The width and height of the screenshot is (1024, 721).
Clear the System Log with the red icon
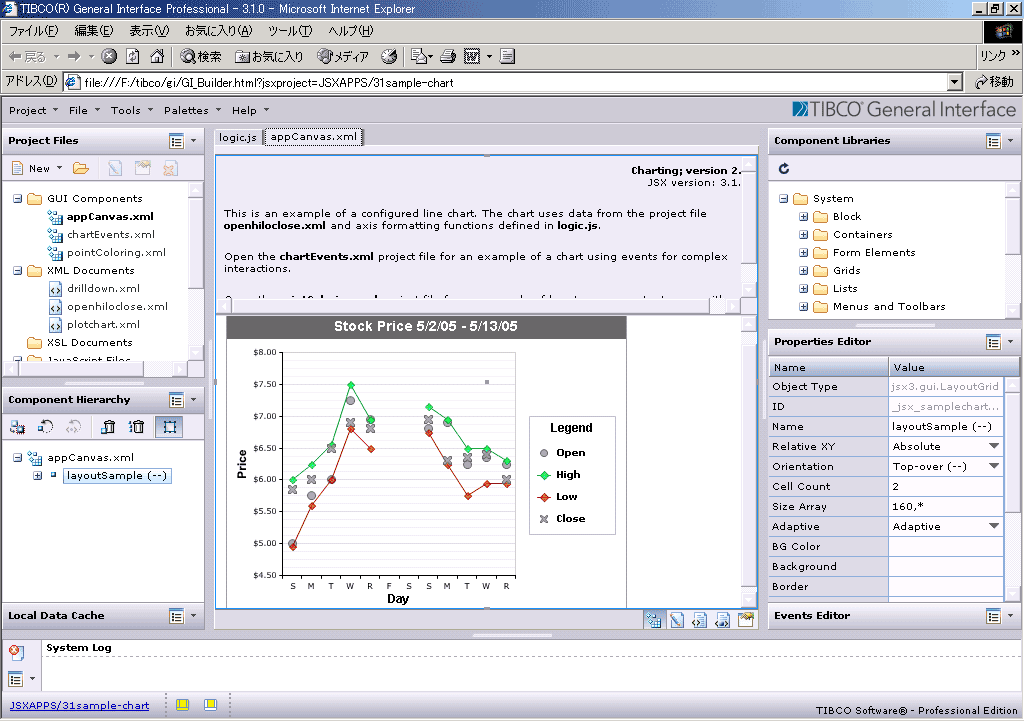16,652
